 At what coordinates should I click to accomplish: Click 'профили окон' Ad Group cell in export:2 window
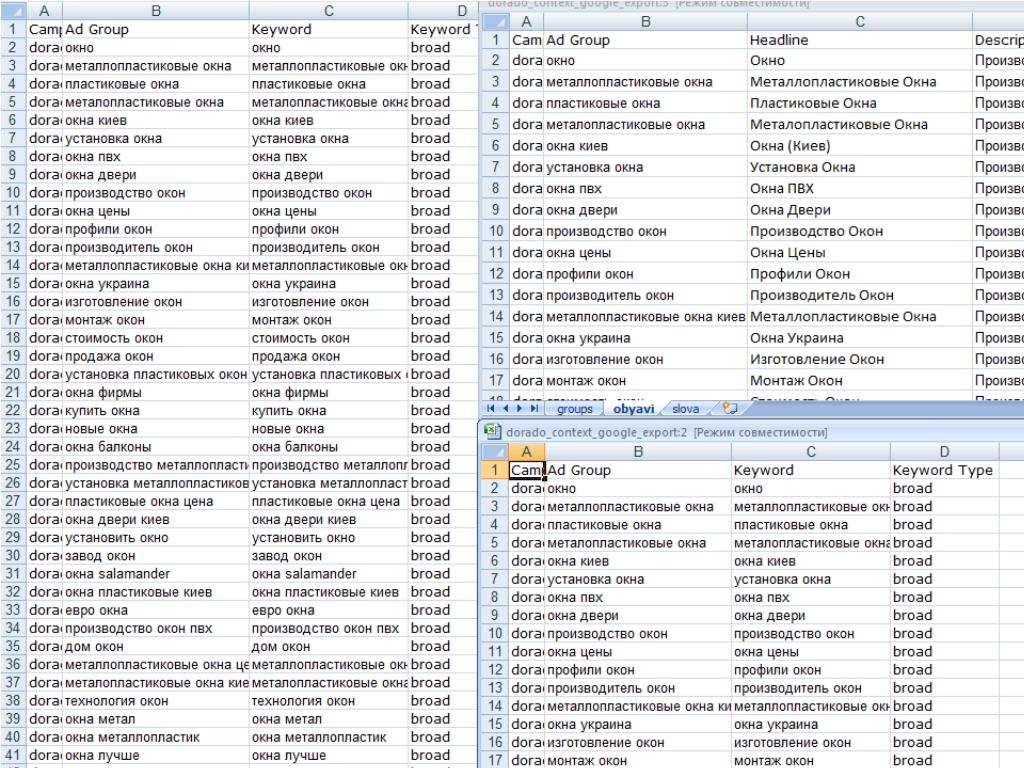[x=638, y=670]
